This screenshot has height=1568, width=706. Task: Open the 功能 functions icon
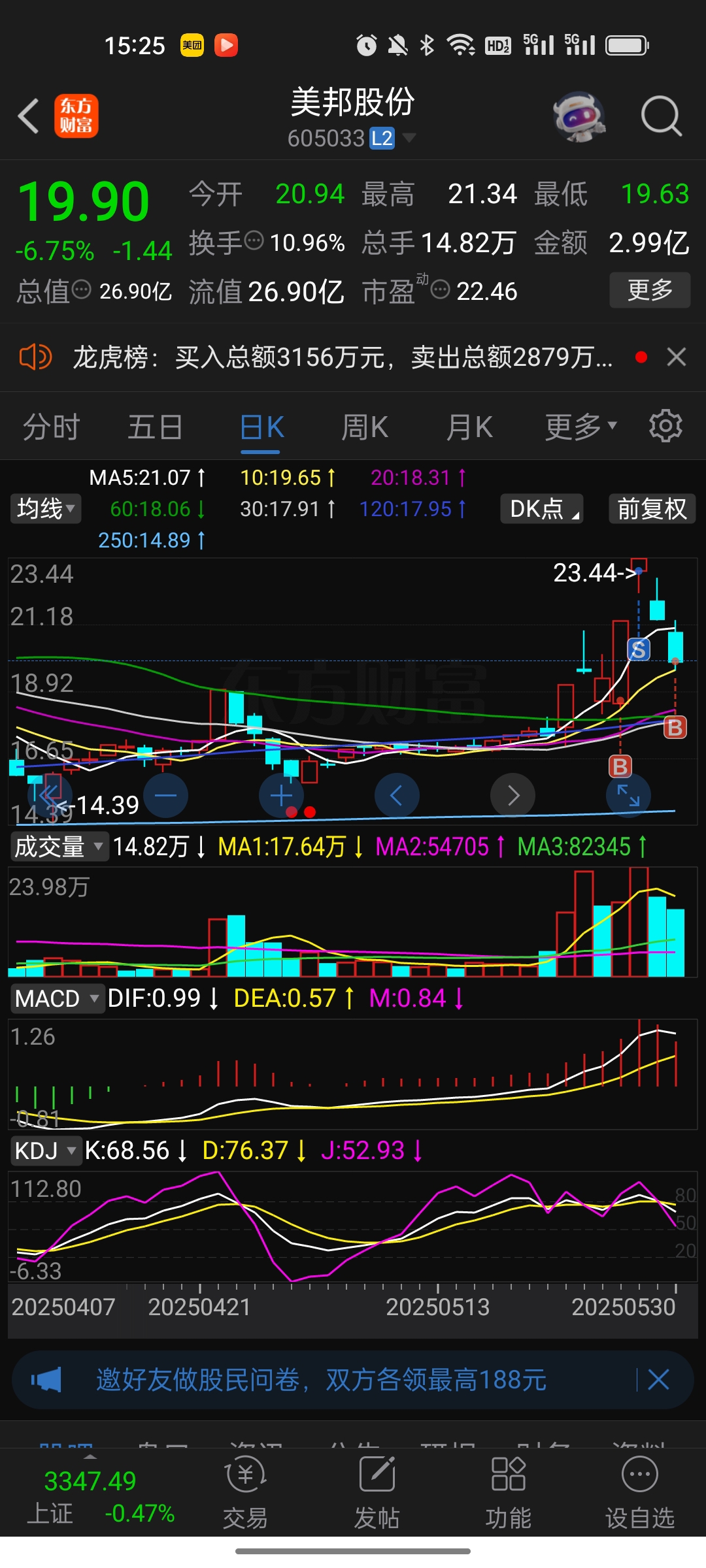[508, 1494]
